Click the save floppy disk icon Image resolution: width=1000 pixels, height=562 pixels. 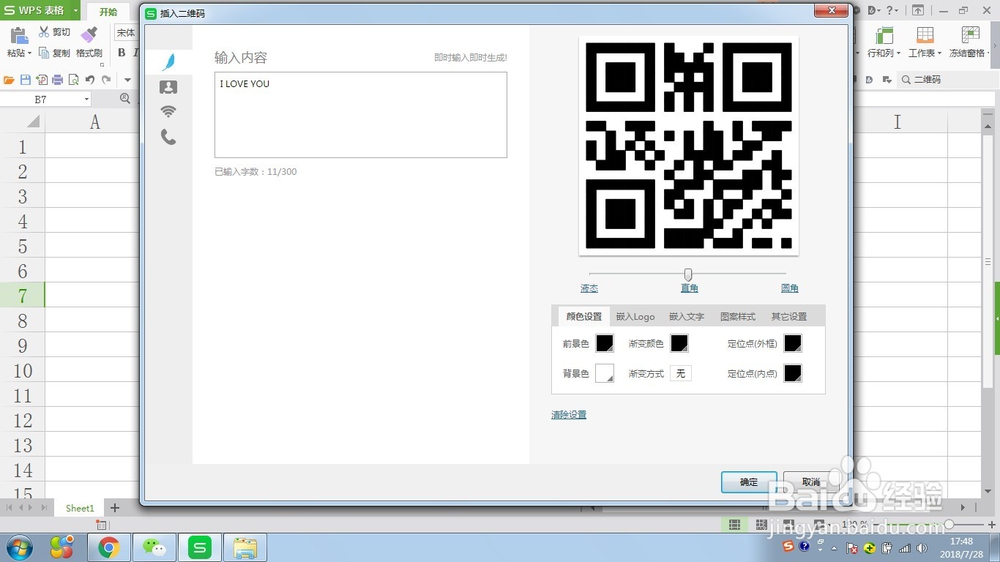pos(26,80)
